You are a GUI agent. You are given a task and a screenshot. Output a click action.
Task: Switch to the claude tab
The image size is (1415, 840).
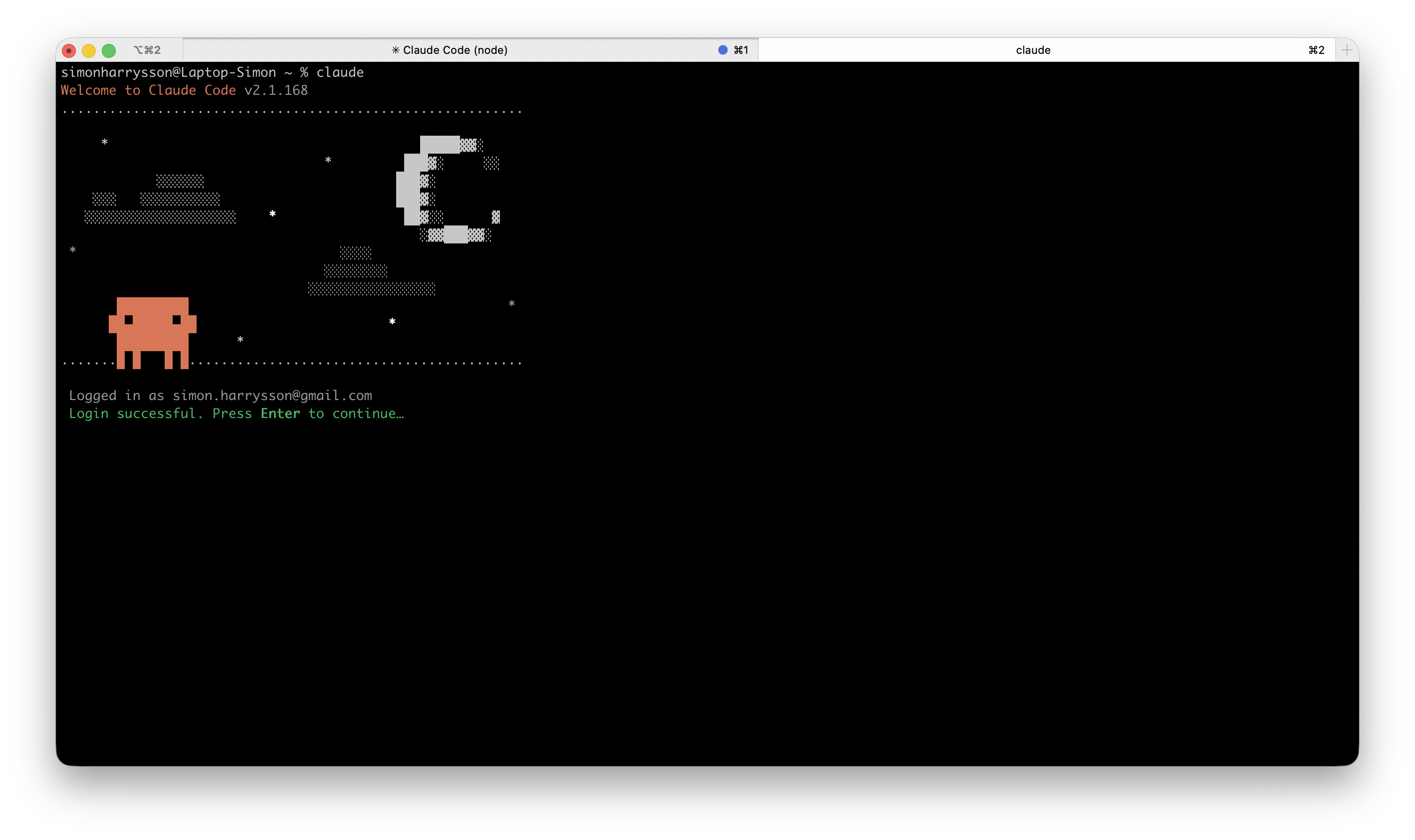[x=1047, y=50]
